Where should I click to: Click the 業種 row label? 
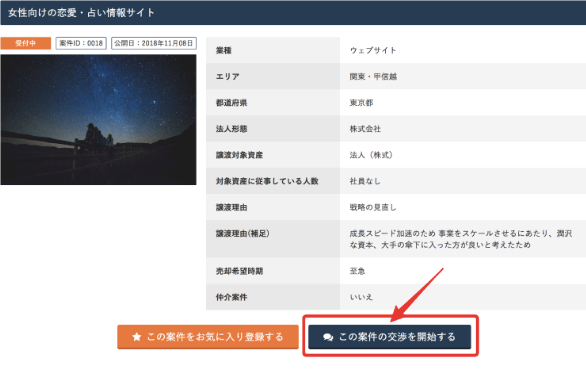tap(223, 50)
